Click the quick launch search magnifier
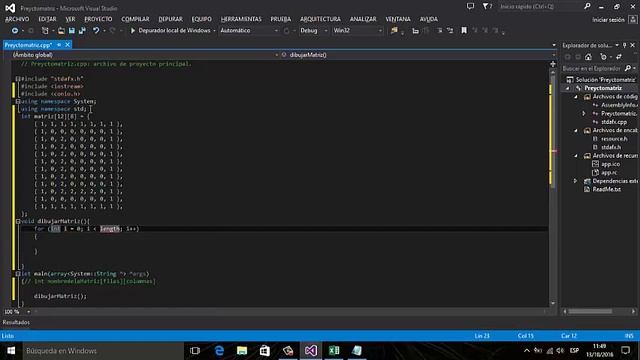This screenshot has width=640, height=360. pyautogui.click(x=587, y=7)
